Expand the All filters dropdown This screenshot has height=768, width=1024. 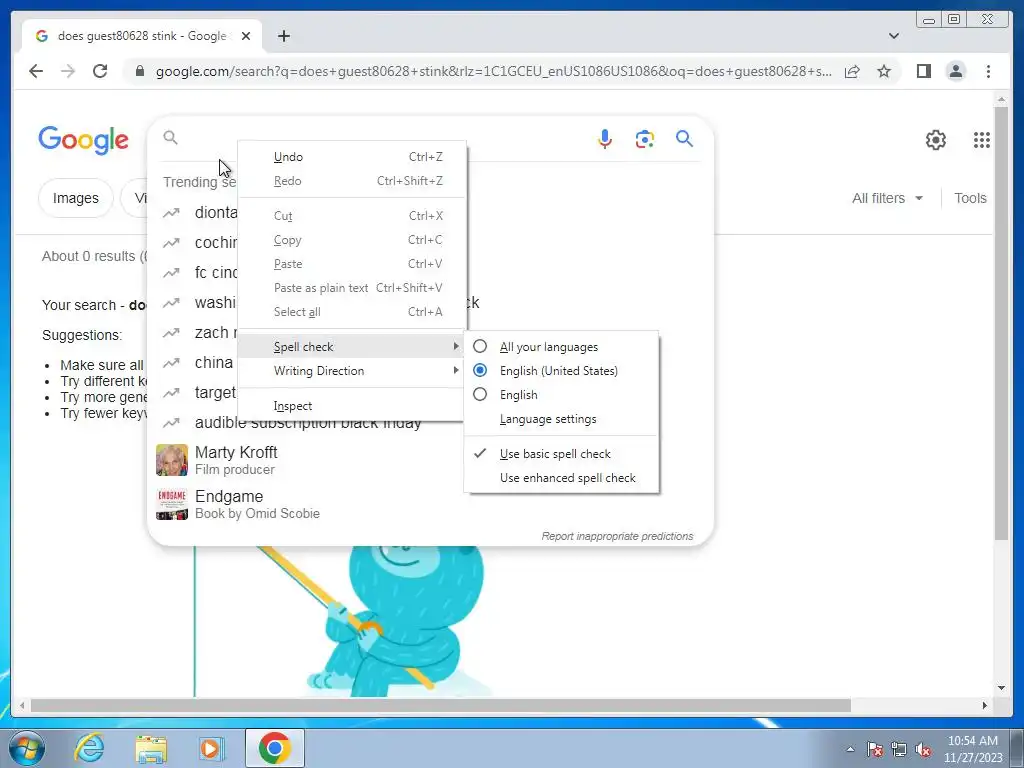(888, 198)
